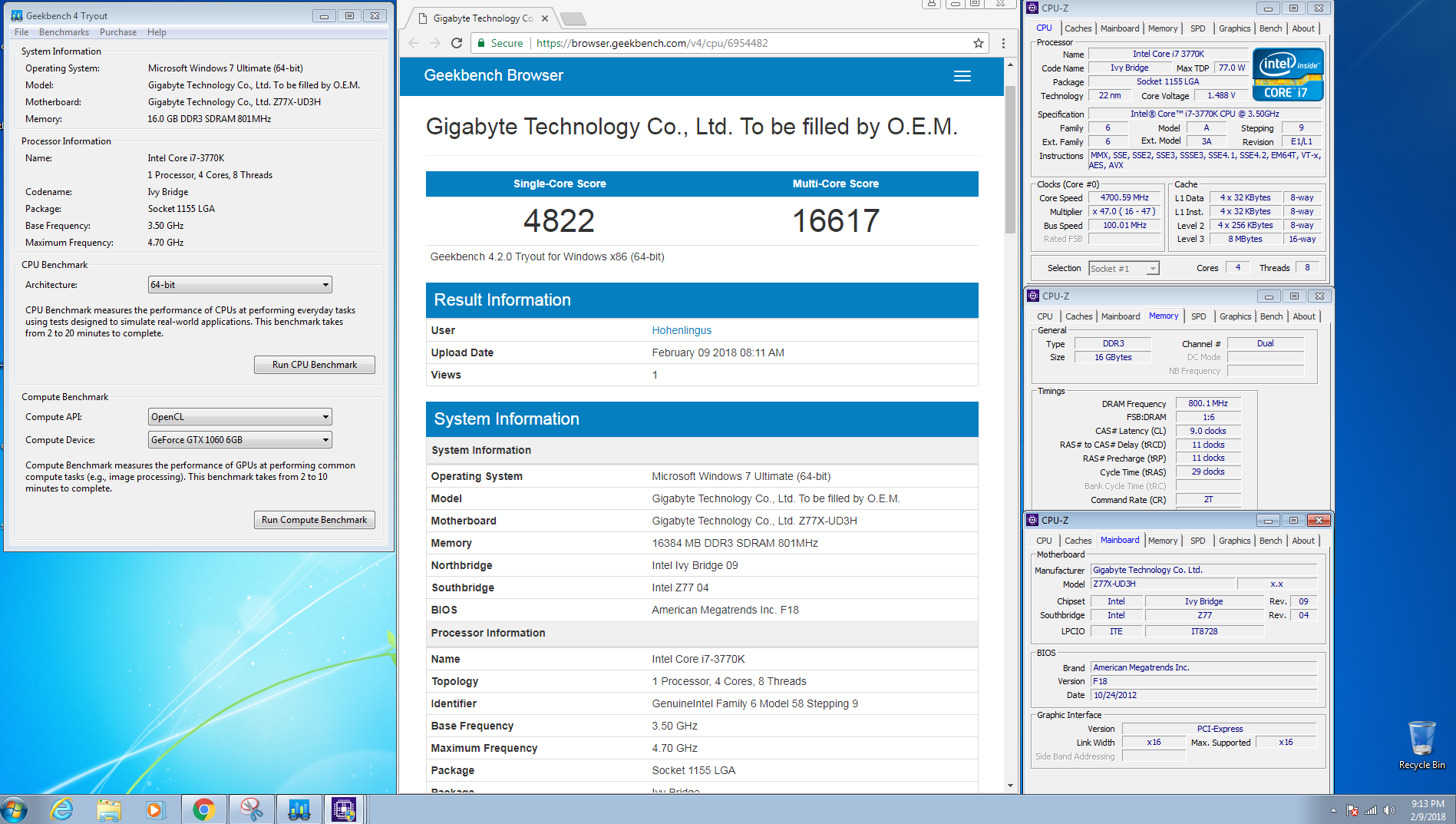Image resolution: width=1456 pixels, height=824 pixels.
Task: Bookmark this page with the star icon
Action: point(979,43)
